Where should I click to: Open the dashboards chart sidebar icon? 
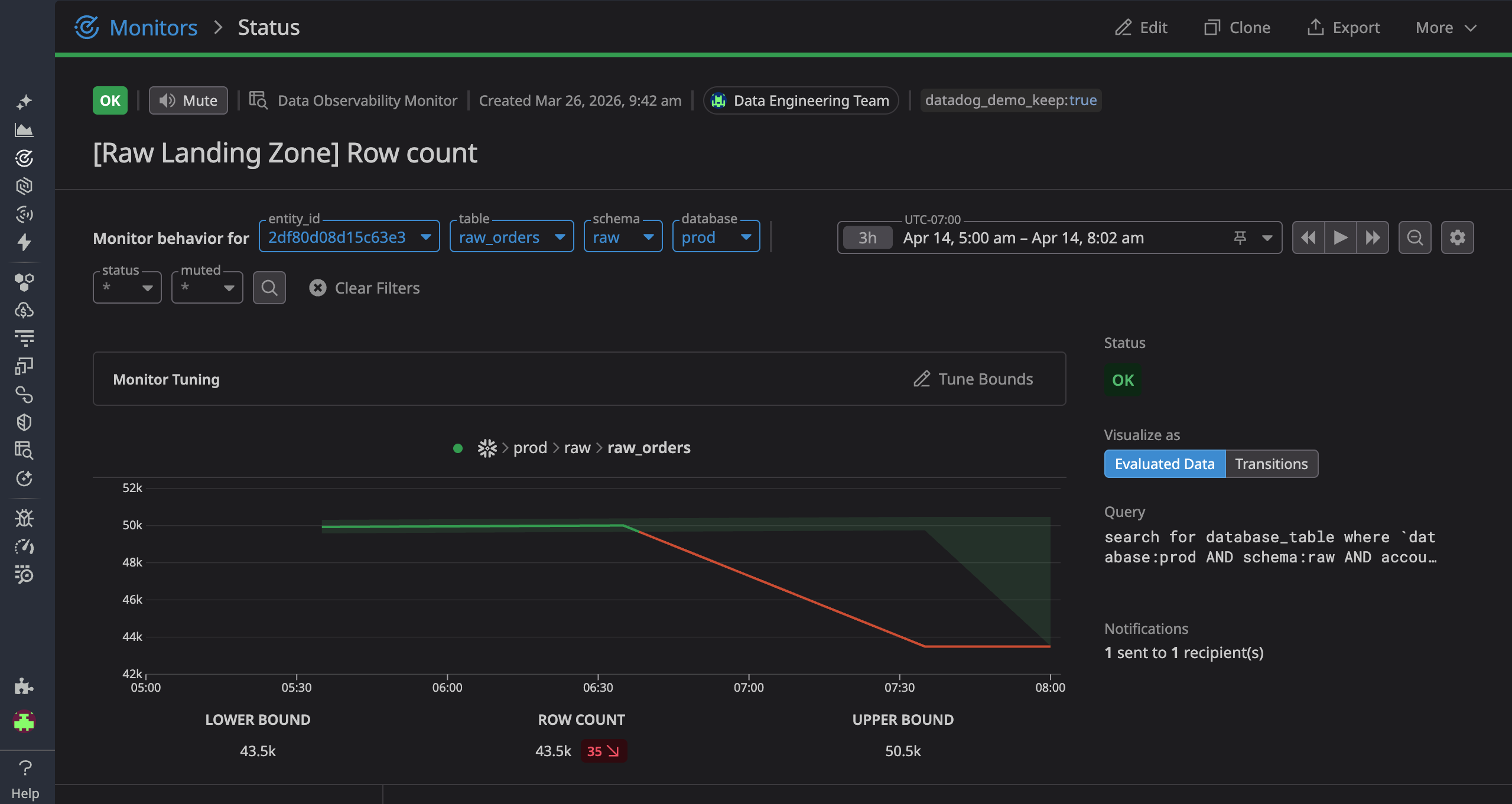(24, 130)
